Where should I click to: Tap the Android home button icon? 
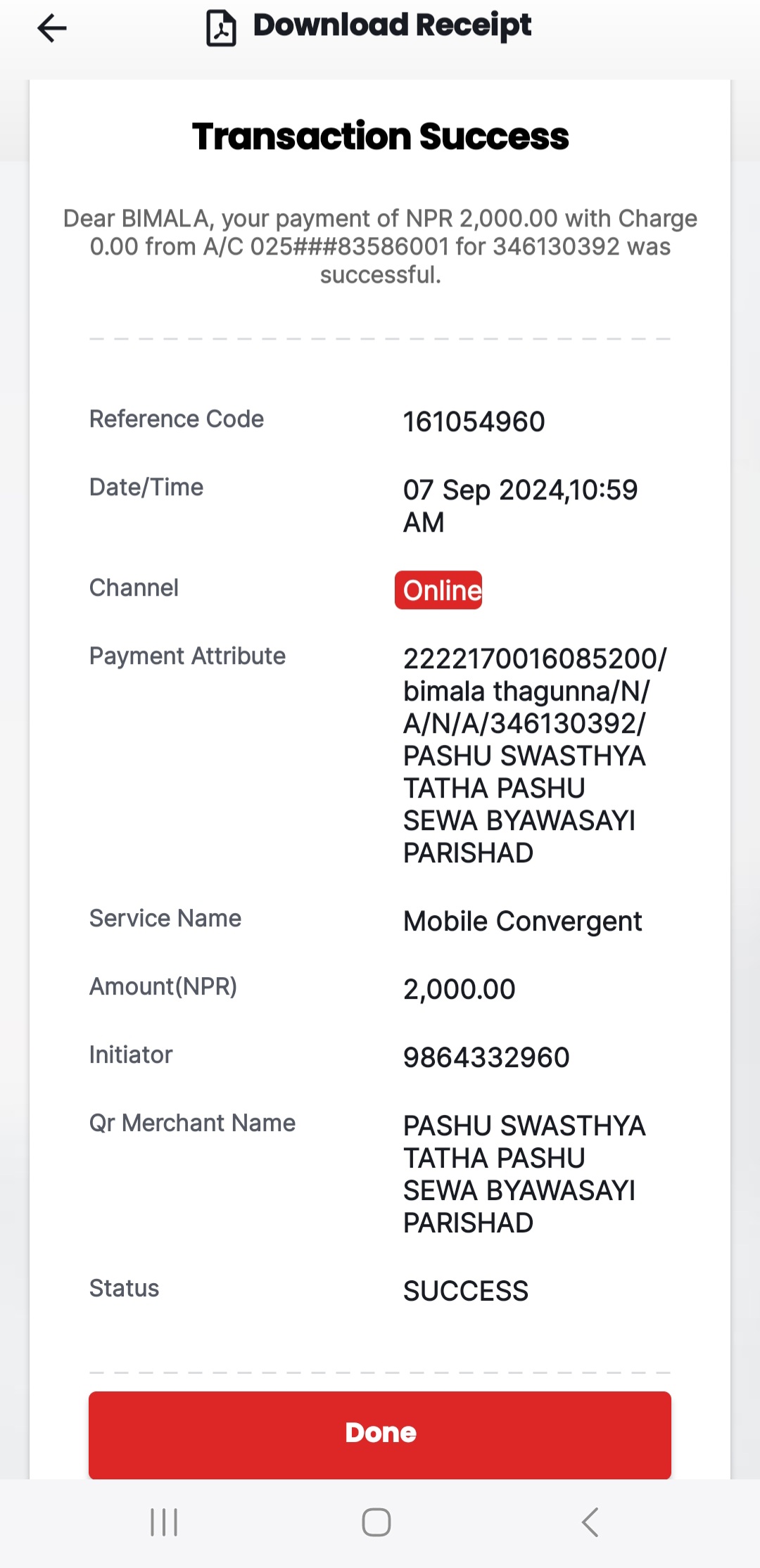pyautogui.click(x=376, y=1522)
